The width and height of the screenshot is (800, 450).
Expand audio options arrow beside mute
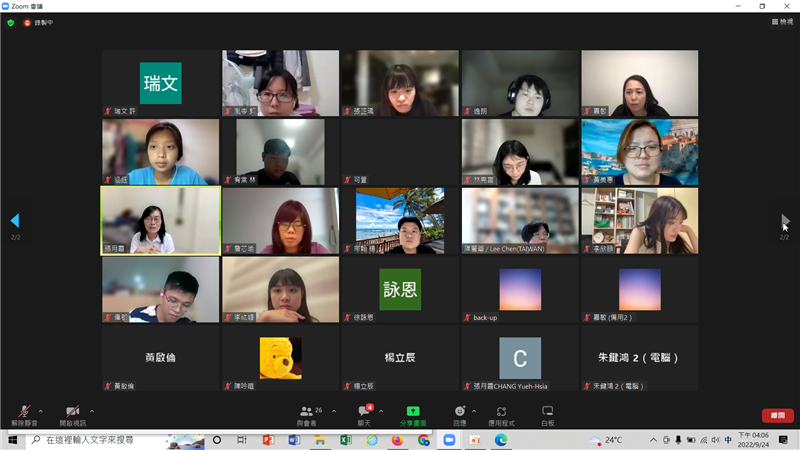point(41,411)
